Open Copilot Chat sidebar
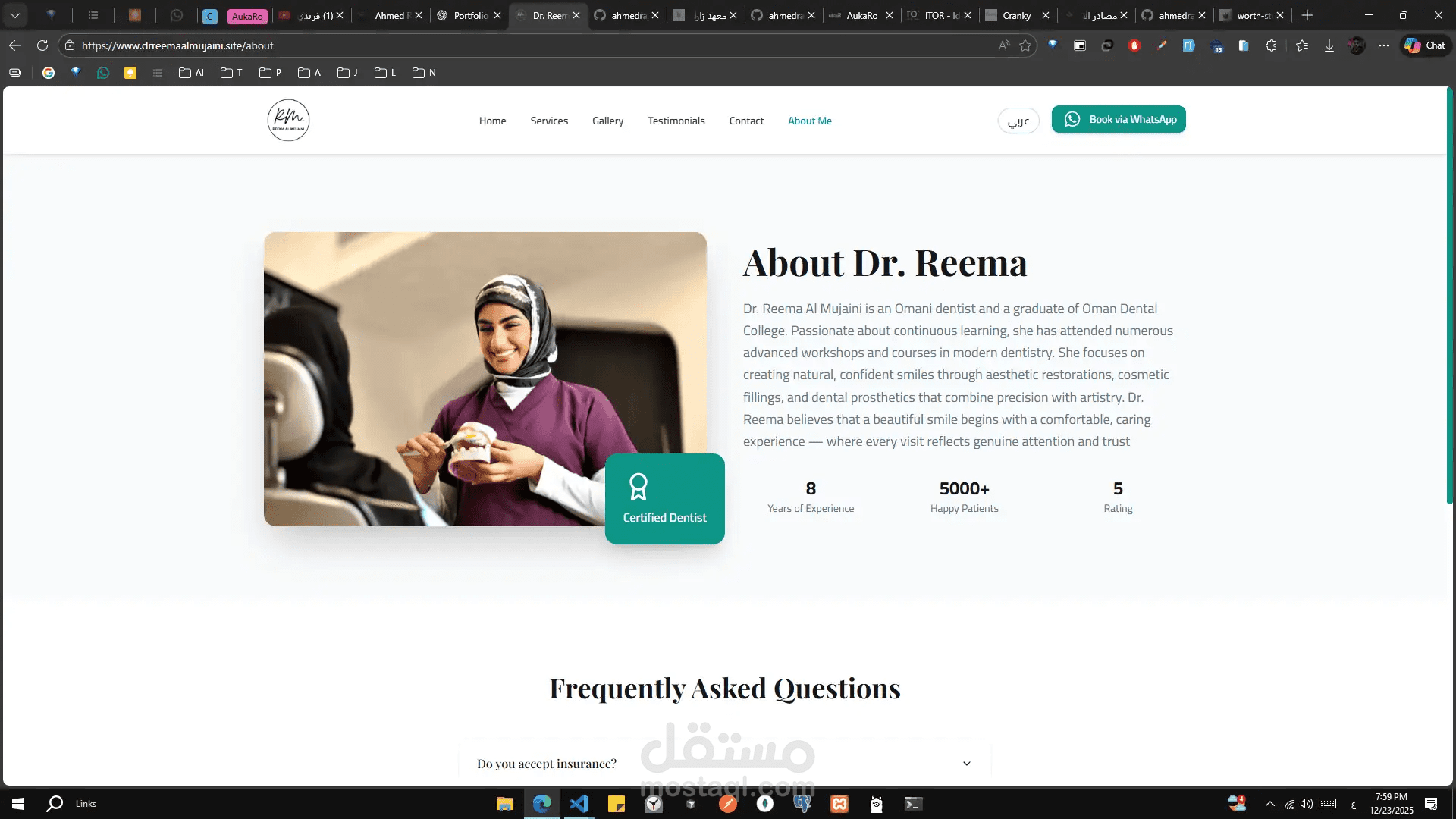Viewport: 1456px width, 819px height. [1425, 45]
